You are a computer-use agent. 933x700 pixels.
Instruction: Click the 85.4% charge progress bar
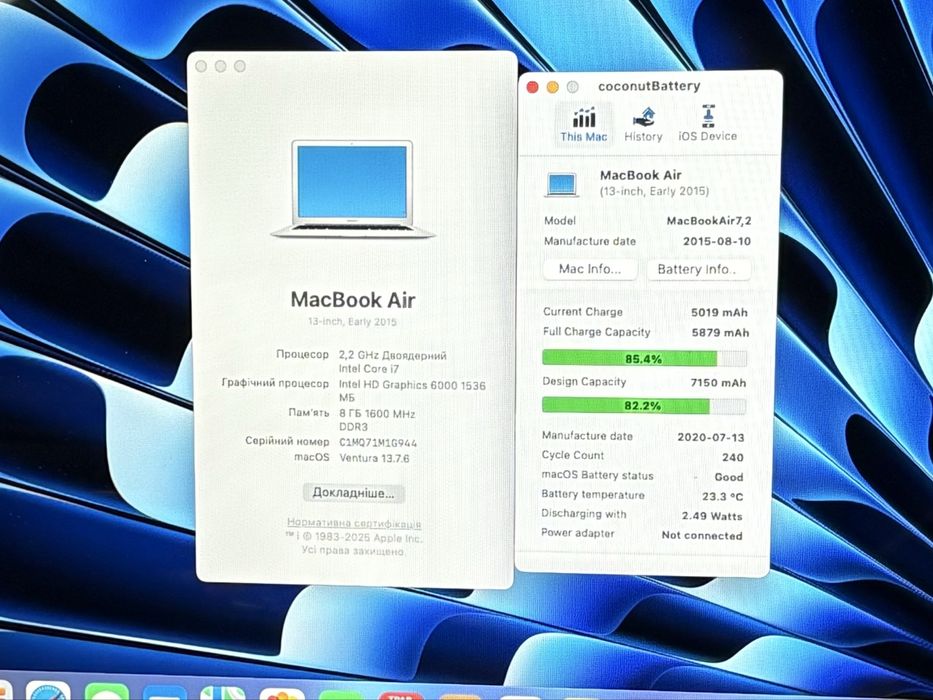(x=644, y=358)
